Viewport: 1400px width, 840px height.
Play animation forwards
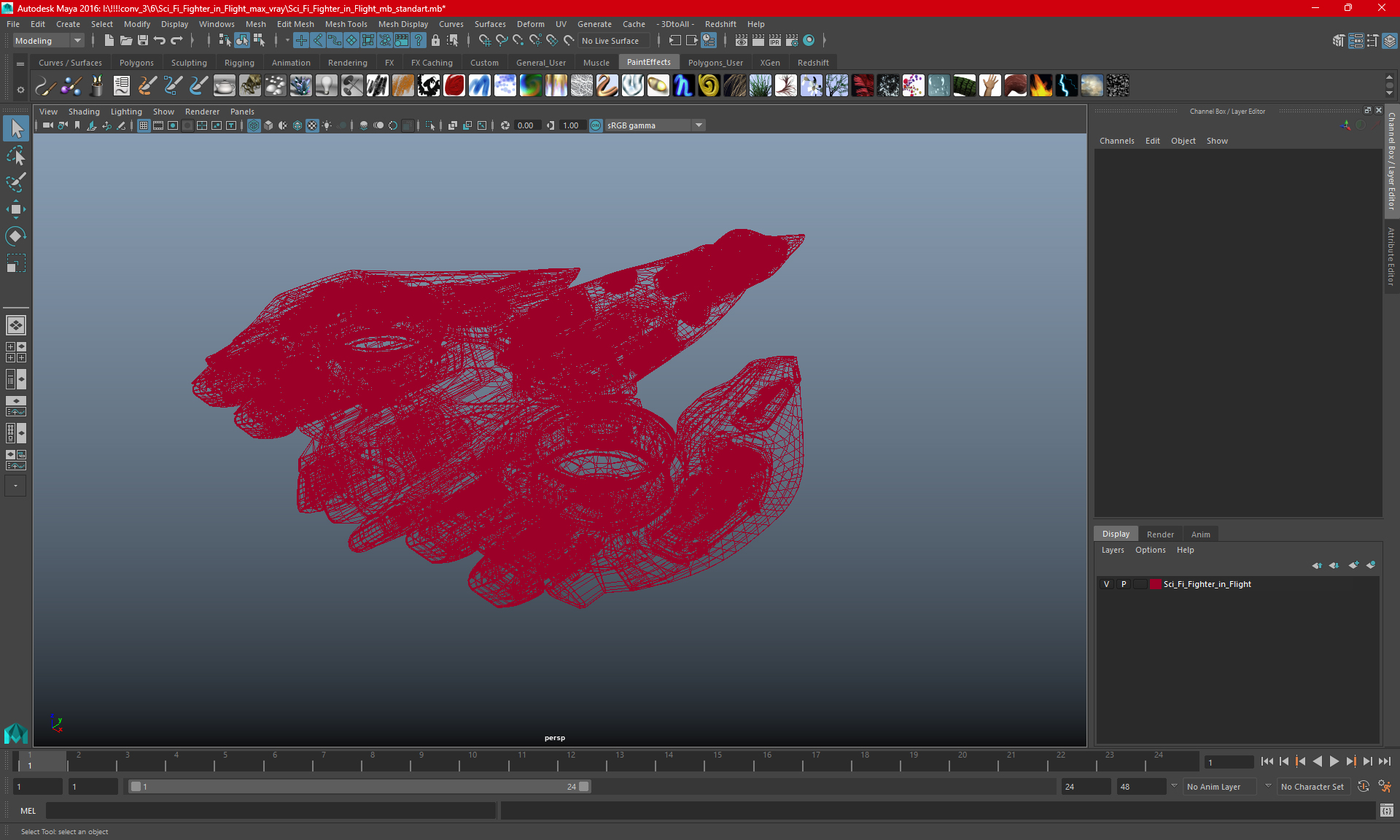1334,761
